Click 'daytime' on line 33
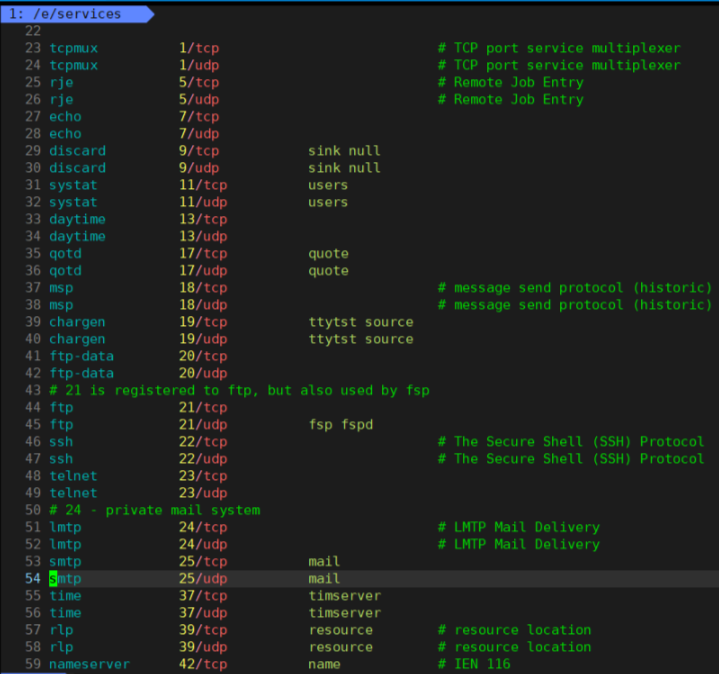Viewport: 719px width, 674px height. point(77,219)
